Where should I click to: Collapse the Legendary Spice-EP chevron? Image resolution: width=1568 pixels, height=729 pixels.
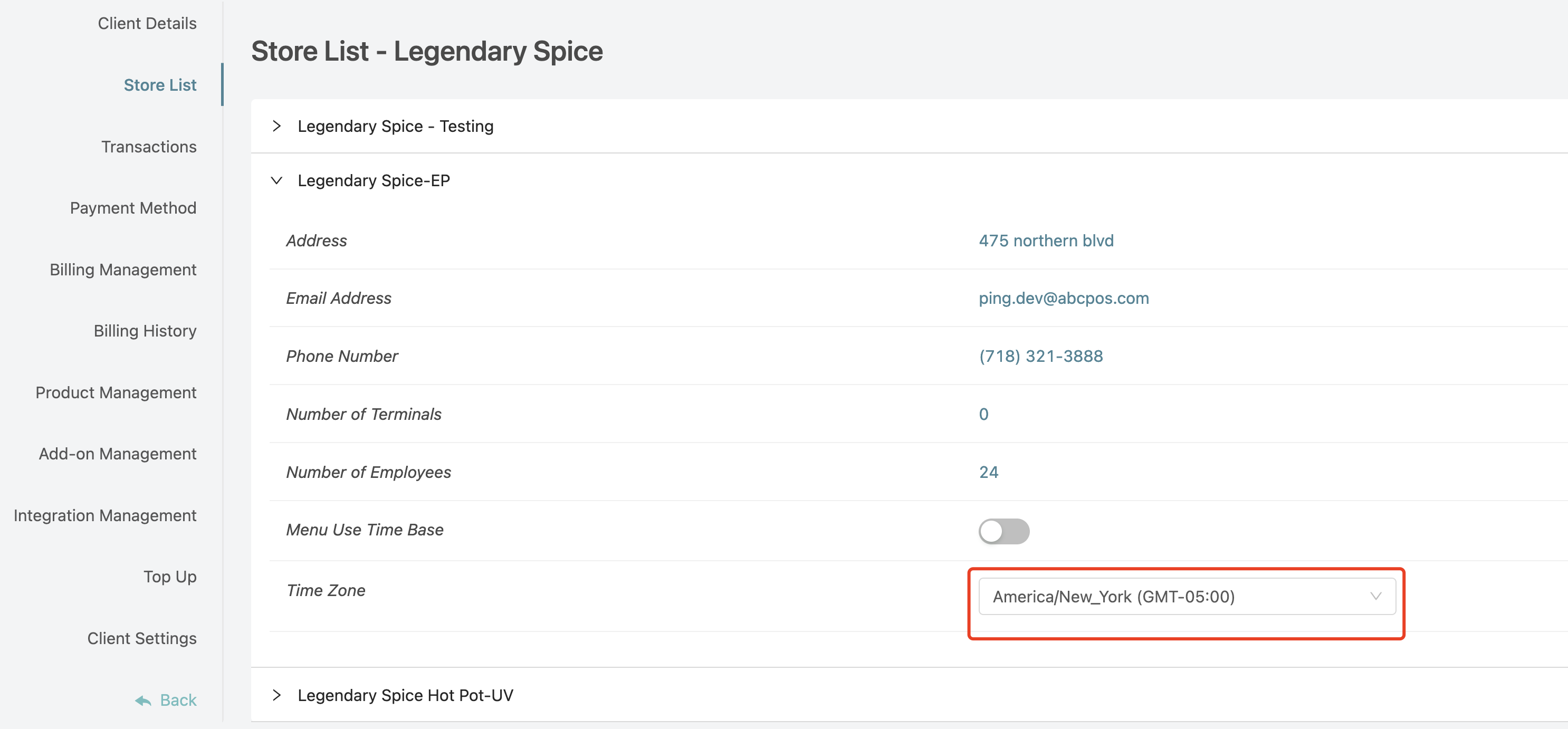tap(277, 181)
